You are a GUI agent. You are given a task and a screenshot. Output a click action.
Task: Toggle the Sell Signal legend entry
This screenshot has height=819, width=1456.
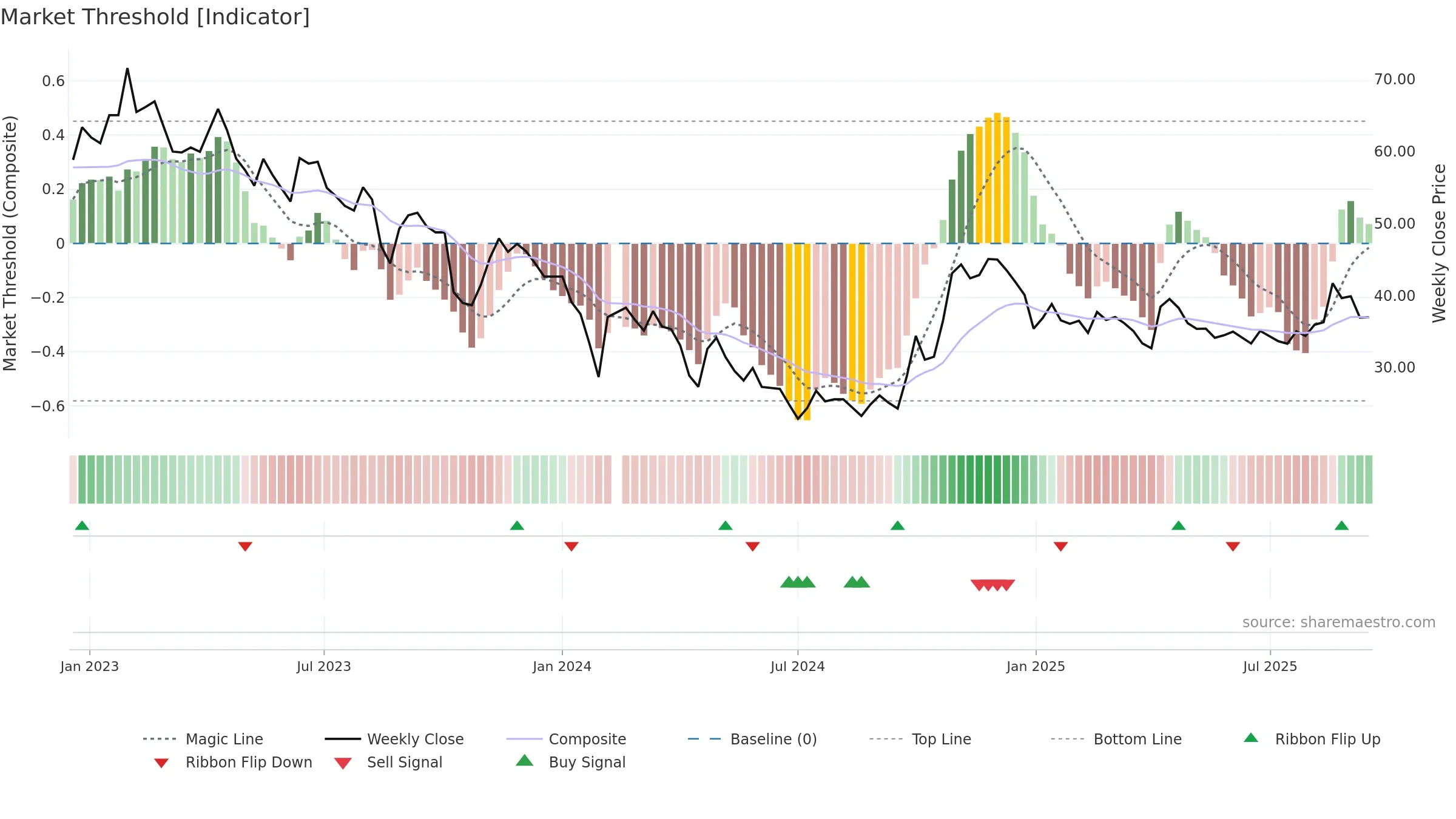point(388,762)
